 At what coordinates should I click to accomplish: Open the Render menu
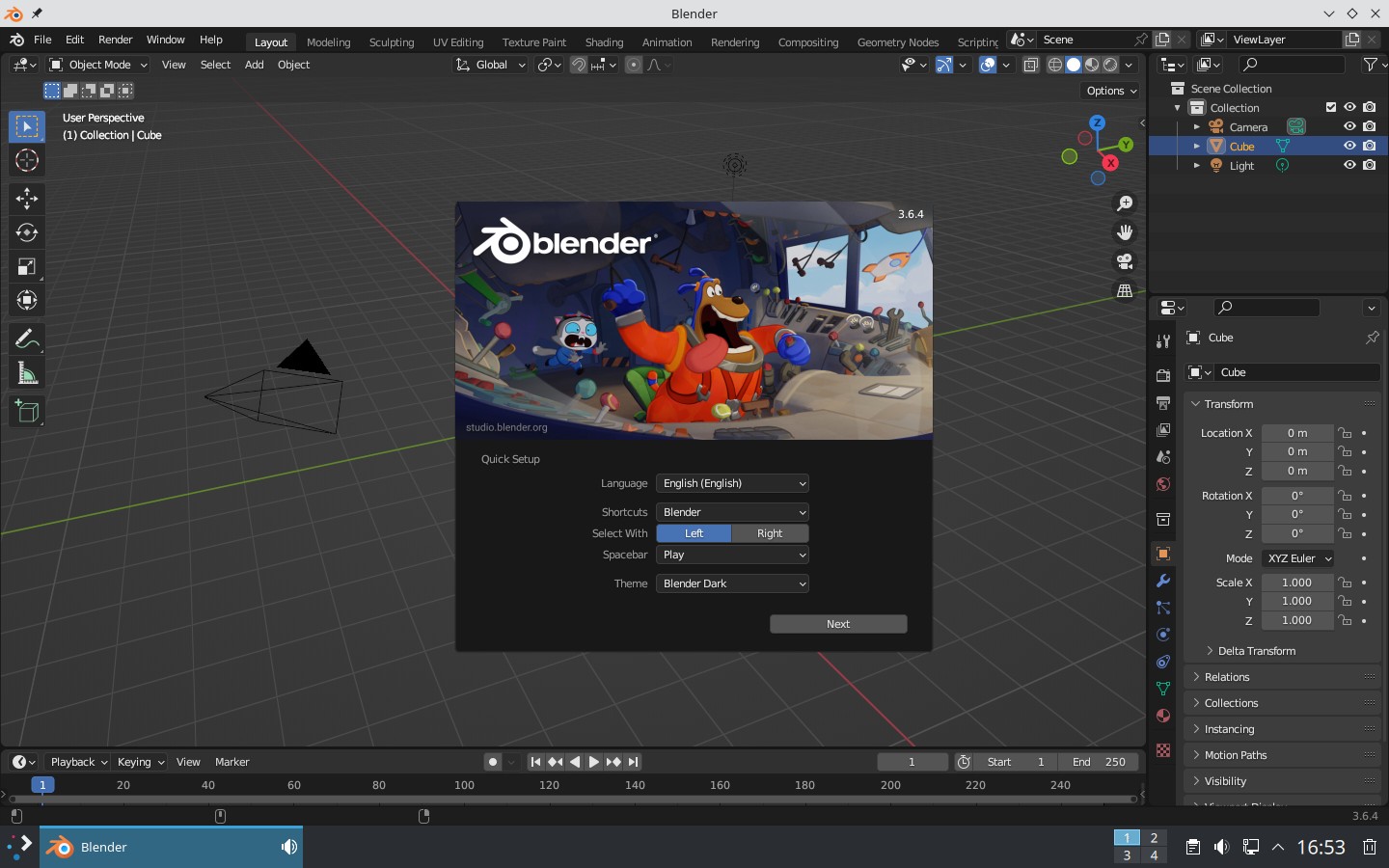tap(115, 40)
